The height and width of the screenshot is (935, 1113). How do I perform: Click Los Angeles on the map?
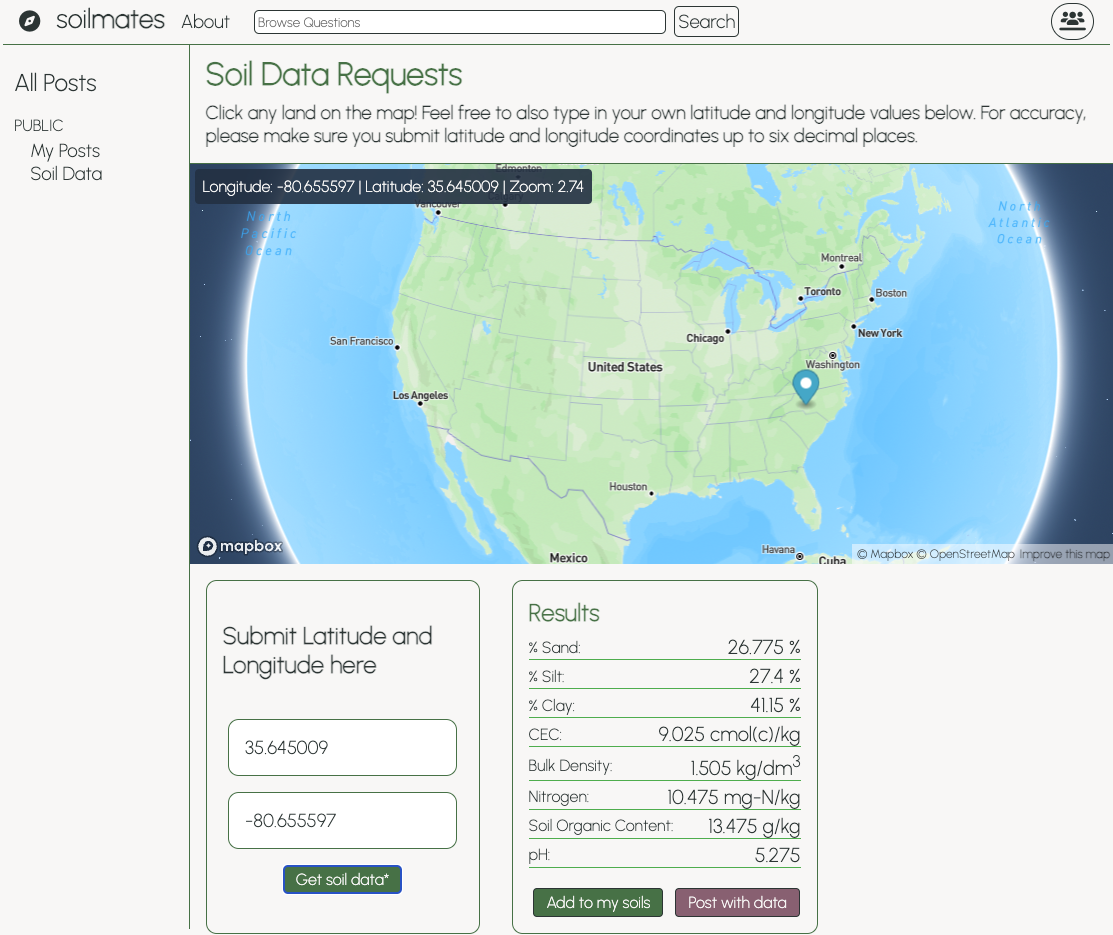[420, 396]
